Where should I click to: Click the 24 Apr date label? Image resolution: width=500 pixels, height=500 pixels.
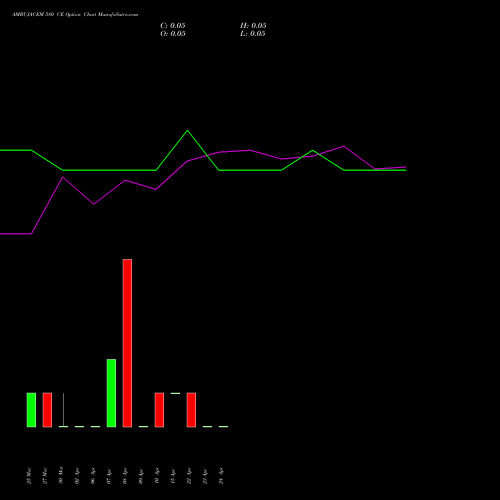pyautogui.click(x=221, y=476)
